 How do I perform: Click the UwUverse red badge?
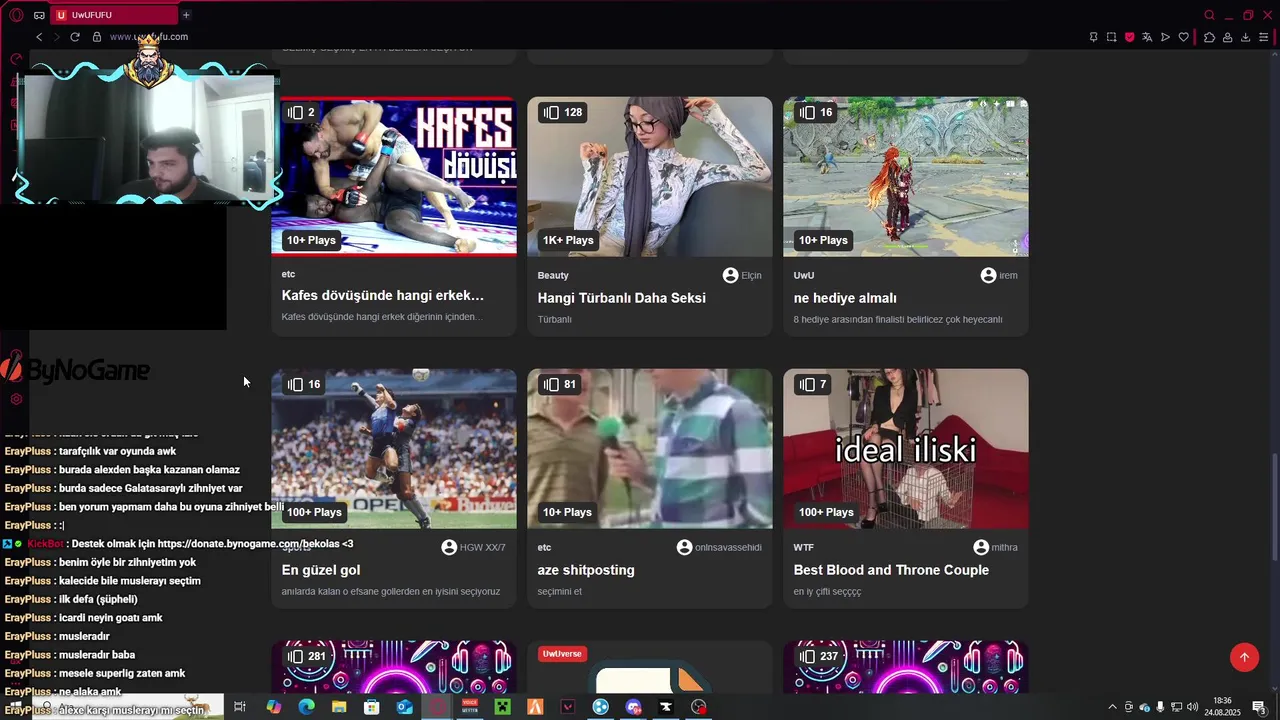tap(562, 653)
